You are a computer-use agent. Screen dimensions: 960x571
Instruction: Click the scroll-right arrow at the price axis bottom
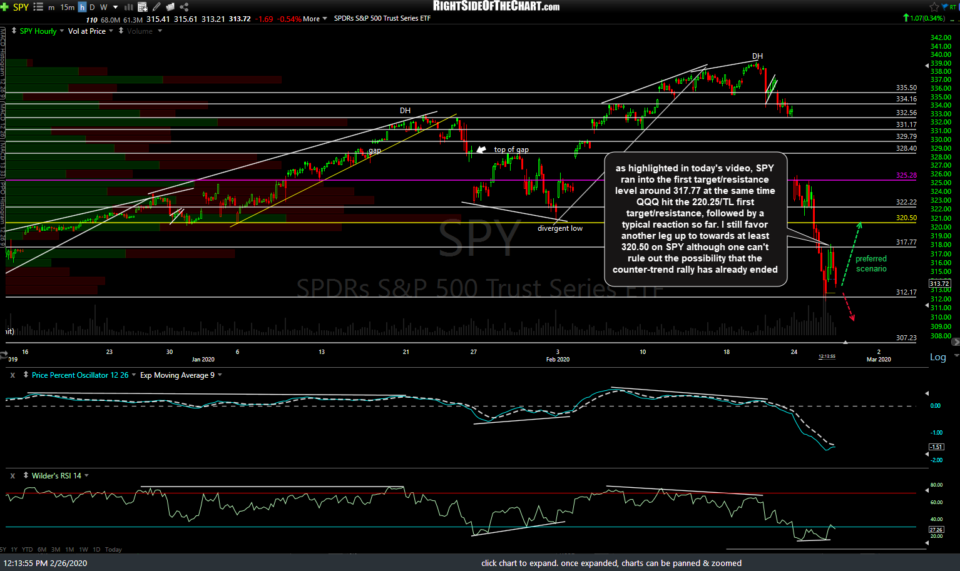(954, 342)
